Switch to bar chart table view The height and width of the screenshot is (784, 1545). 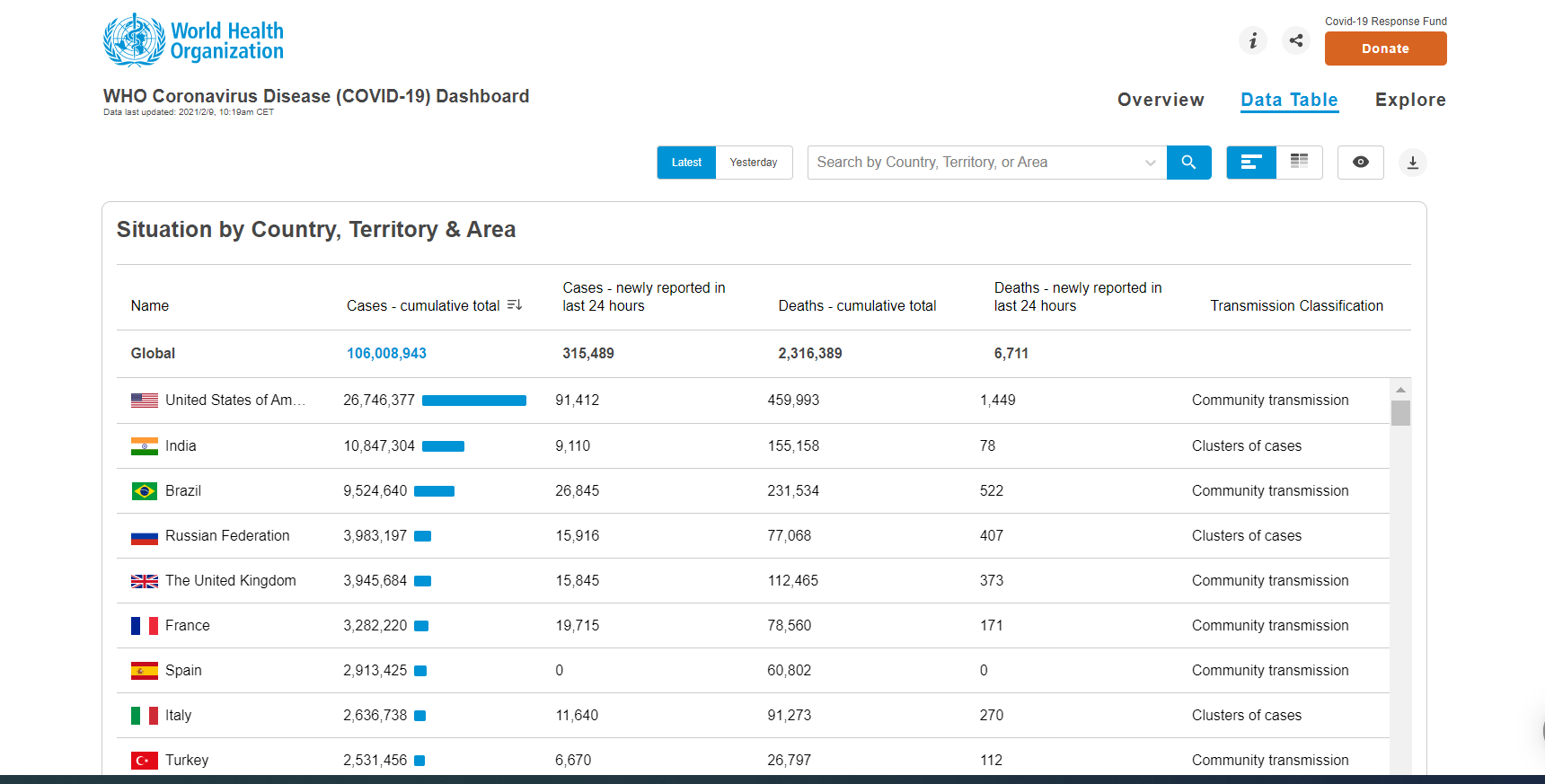point(1251,163)
